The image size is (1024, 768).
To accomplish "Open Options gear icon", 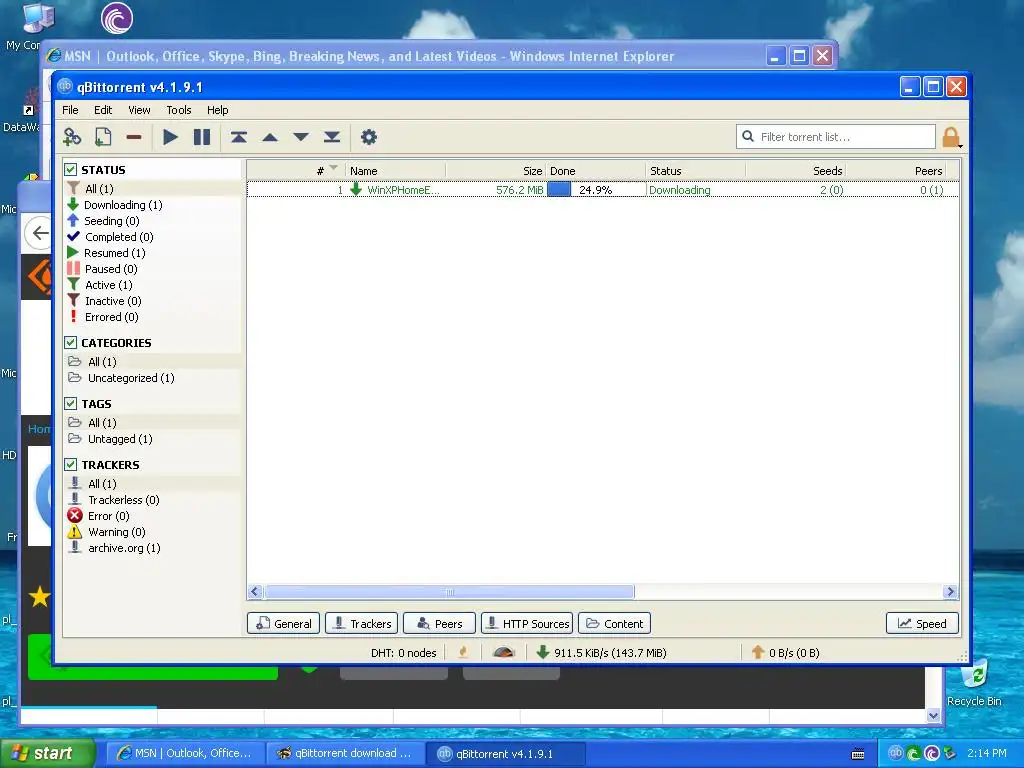I will 369,137.
